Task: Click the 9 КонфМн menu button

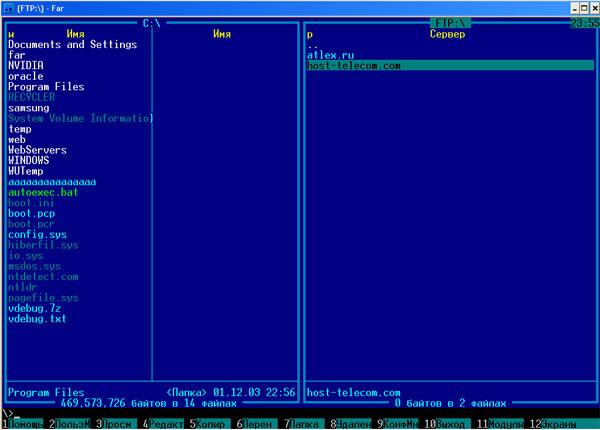Action: [397, 424]
